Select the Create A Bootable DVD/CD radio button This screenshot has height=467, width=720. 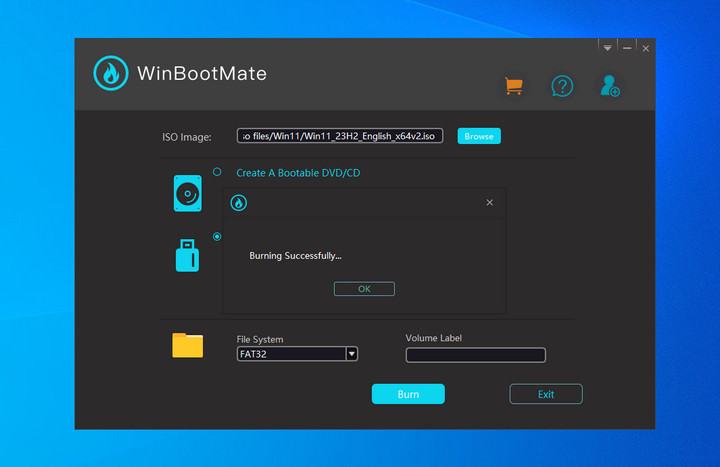pos(217,172)
